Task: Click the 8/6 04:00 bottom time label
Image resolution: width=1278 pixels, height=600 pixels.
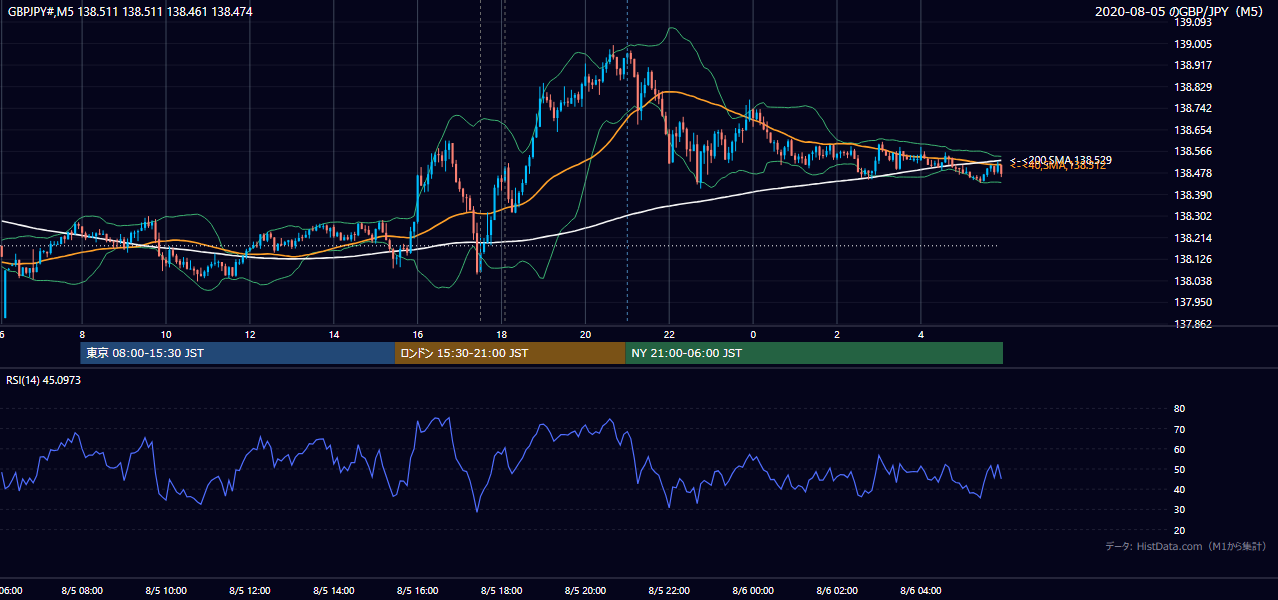Action: point(921,591)
